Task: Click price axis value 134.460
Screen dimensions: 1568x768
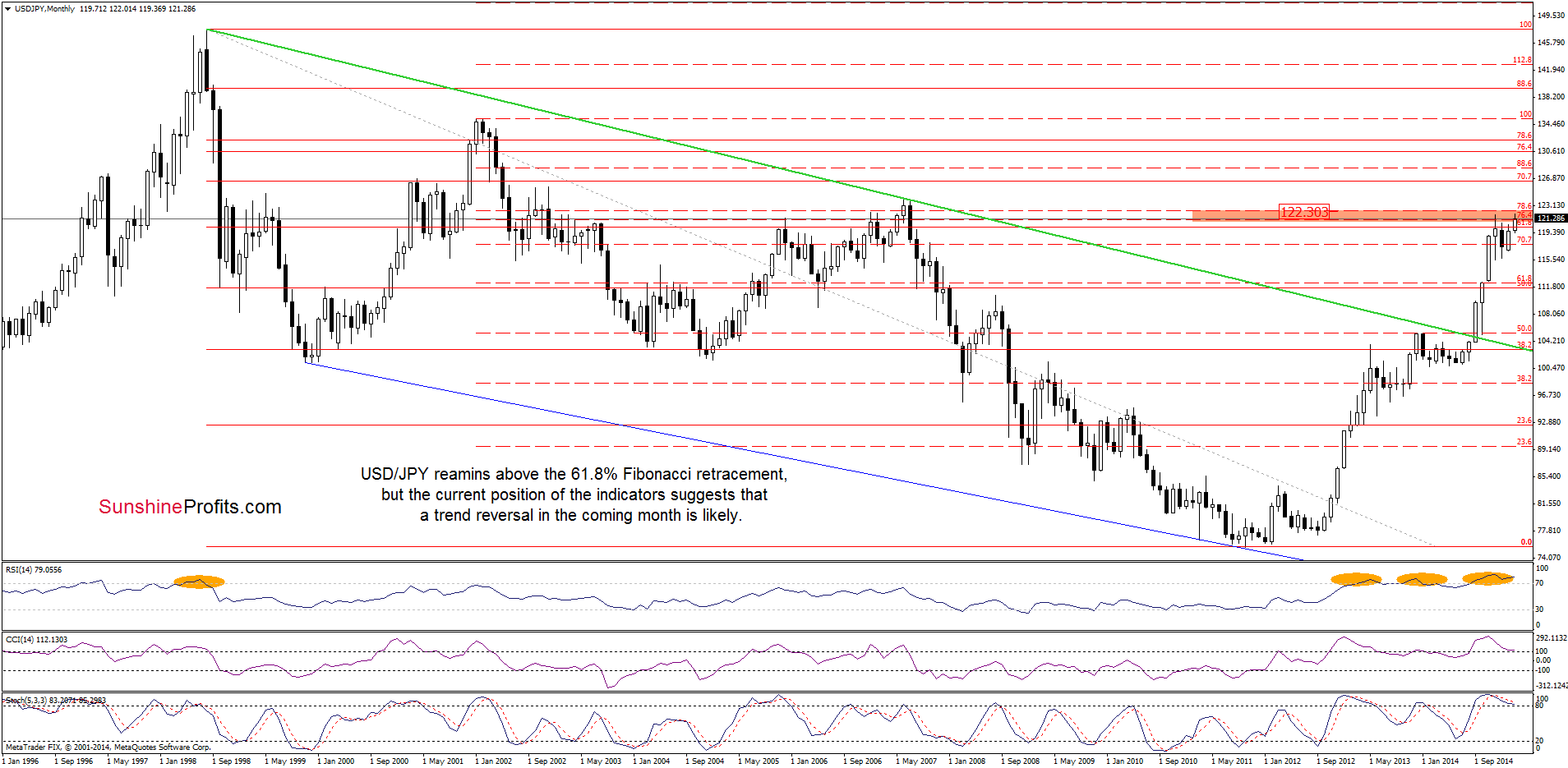Action: (x=1551, y=124)
